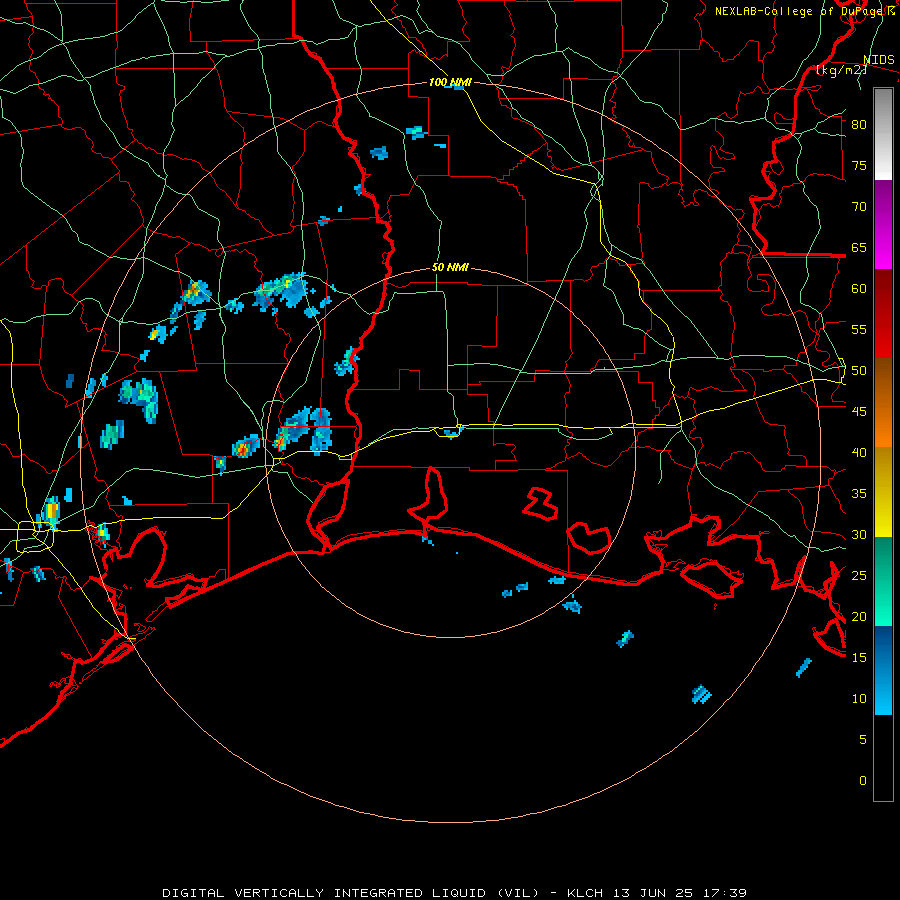Click legend value "5"
Viewport: 900px width, 900px height.
(x=863, y=740)
